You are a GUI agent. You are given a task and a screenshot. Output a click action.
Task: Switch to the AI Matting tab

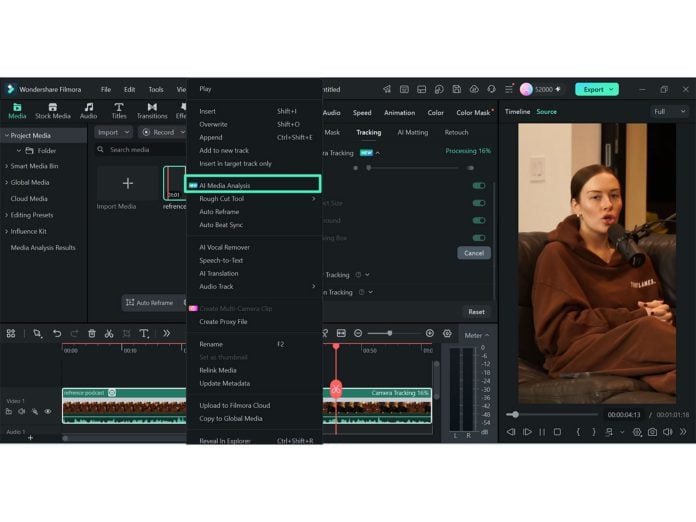[x=412, y=132]
